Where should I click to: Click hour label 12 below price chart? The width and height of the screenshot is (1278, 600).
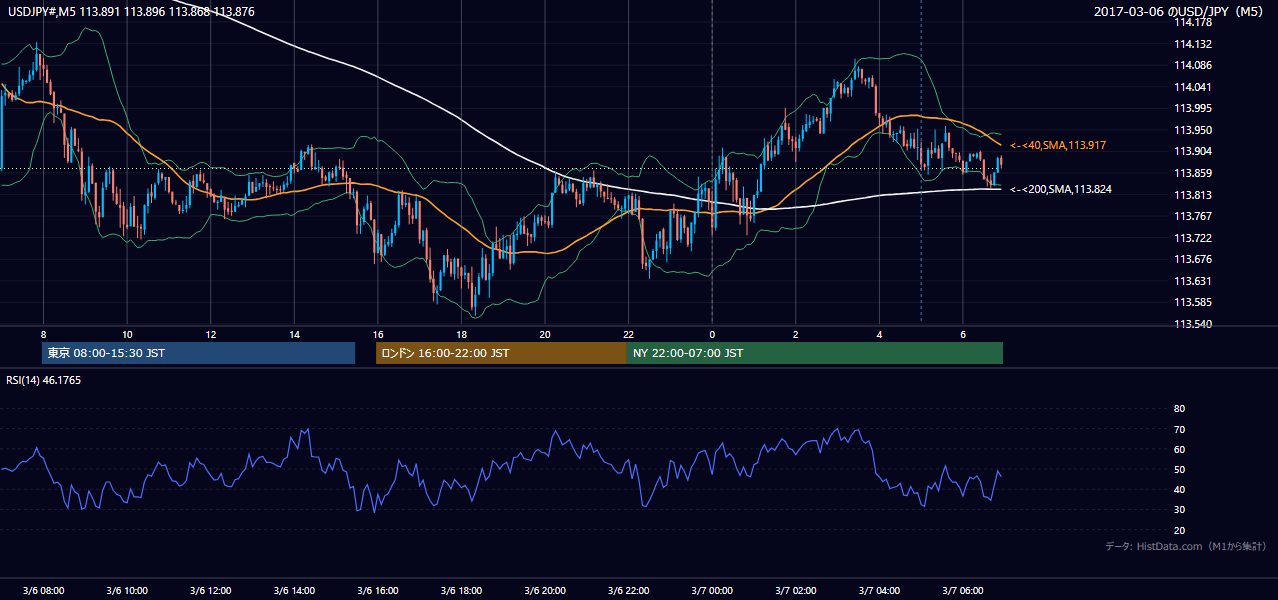pyautogui.click(x=211, y=334)
